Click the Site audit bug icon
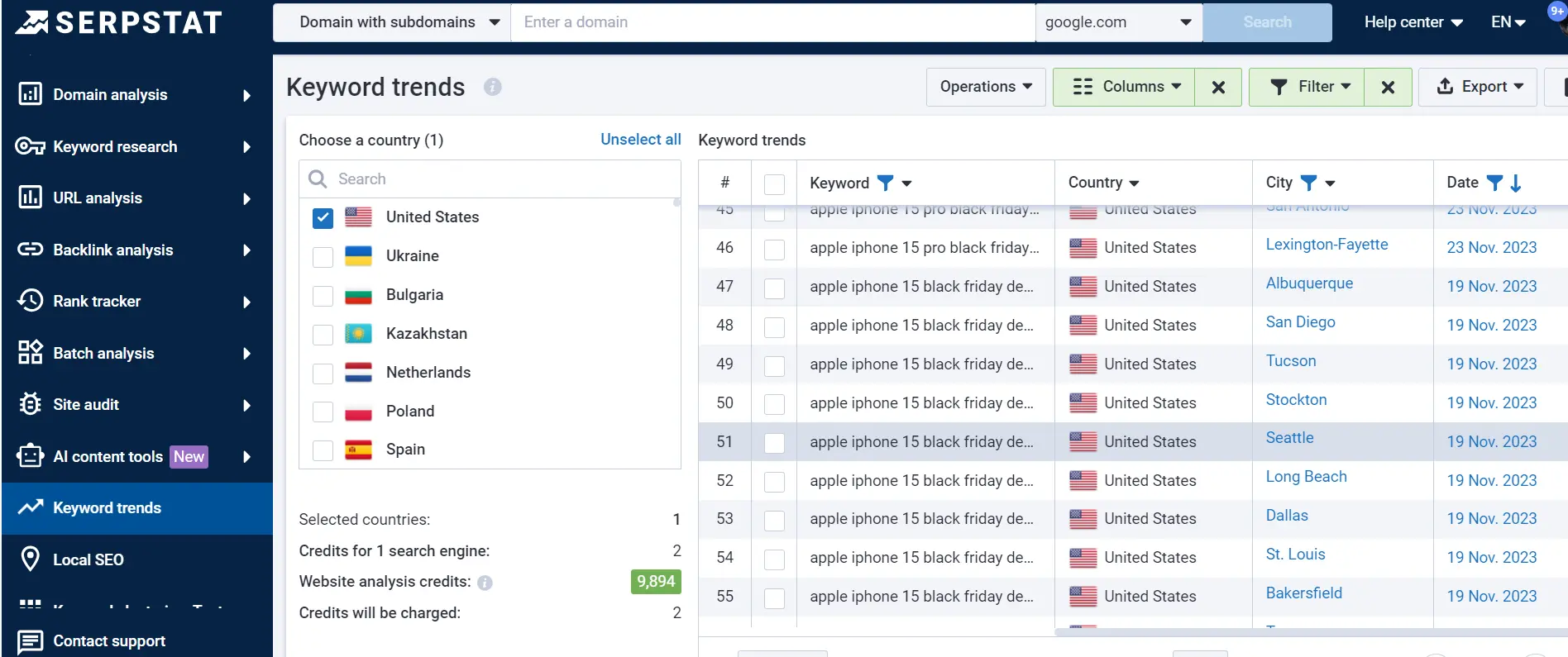Viewport: 1568px width, 657px height. tap(30, 404)
